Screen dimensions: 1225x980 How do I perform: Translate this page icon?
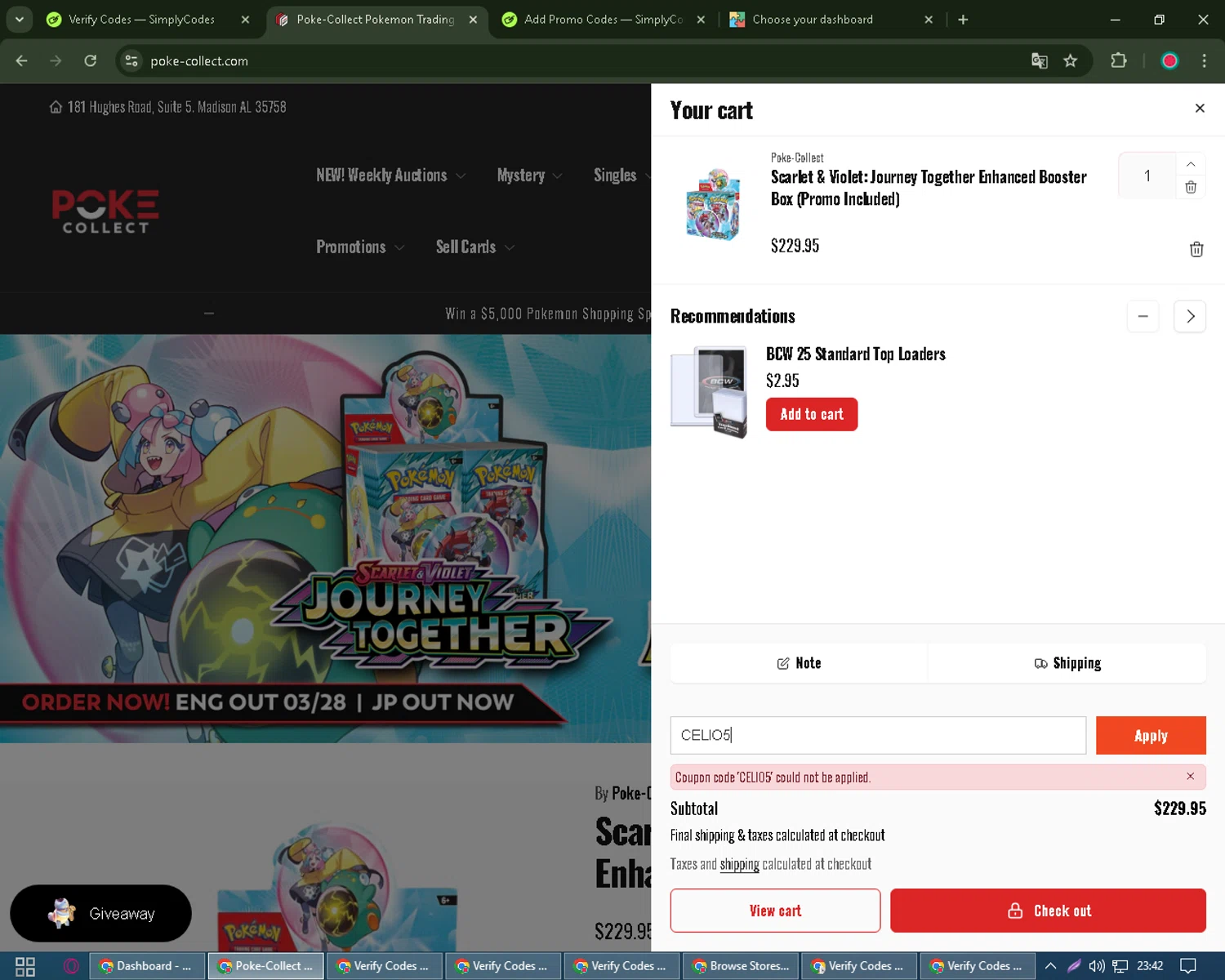1039,60
